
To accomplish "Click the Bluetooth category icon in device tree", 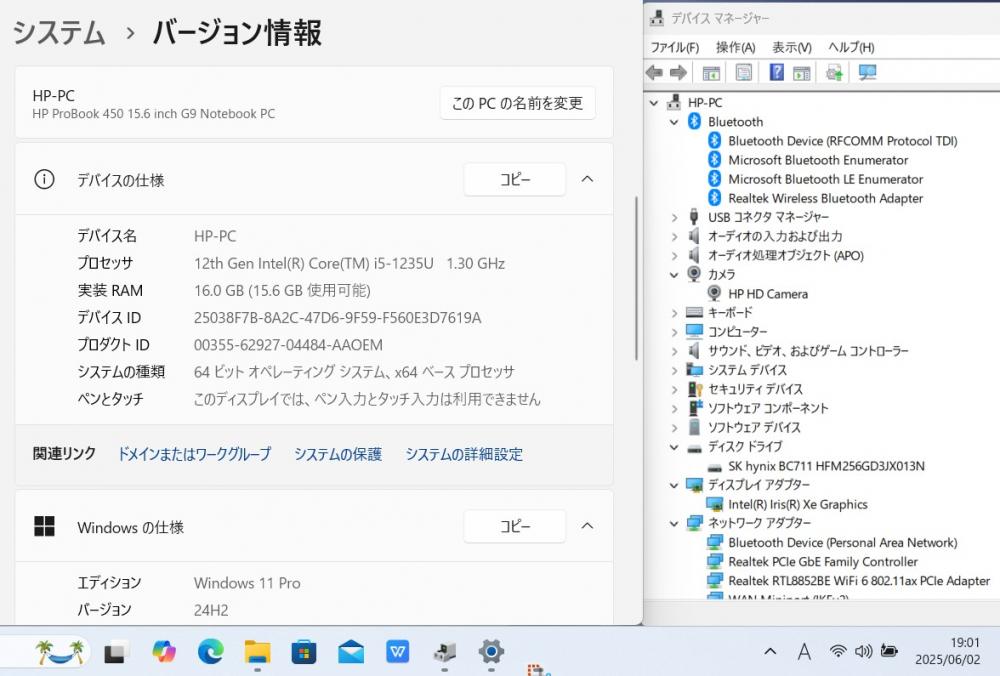I will 695,121.
